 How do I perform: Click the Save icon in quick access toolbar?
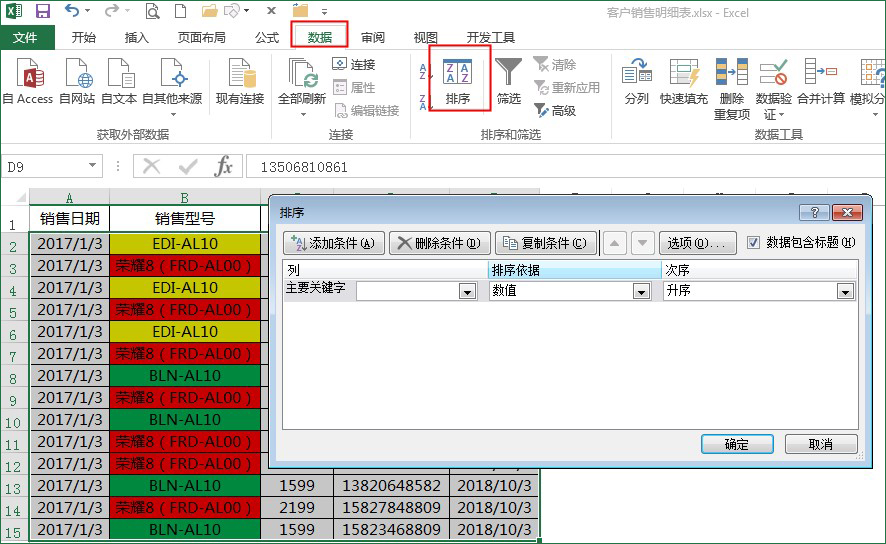(x=42, y=11)
